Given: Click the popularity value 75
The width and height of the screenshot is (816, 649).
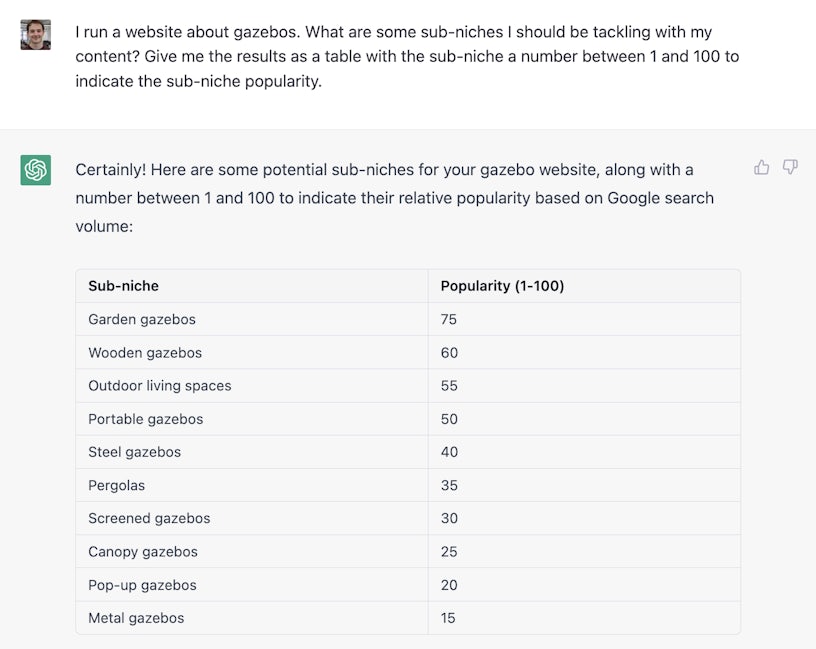Looking at the screenshot, I should coord(449,319).
